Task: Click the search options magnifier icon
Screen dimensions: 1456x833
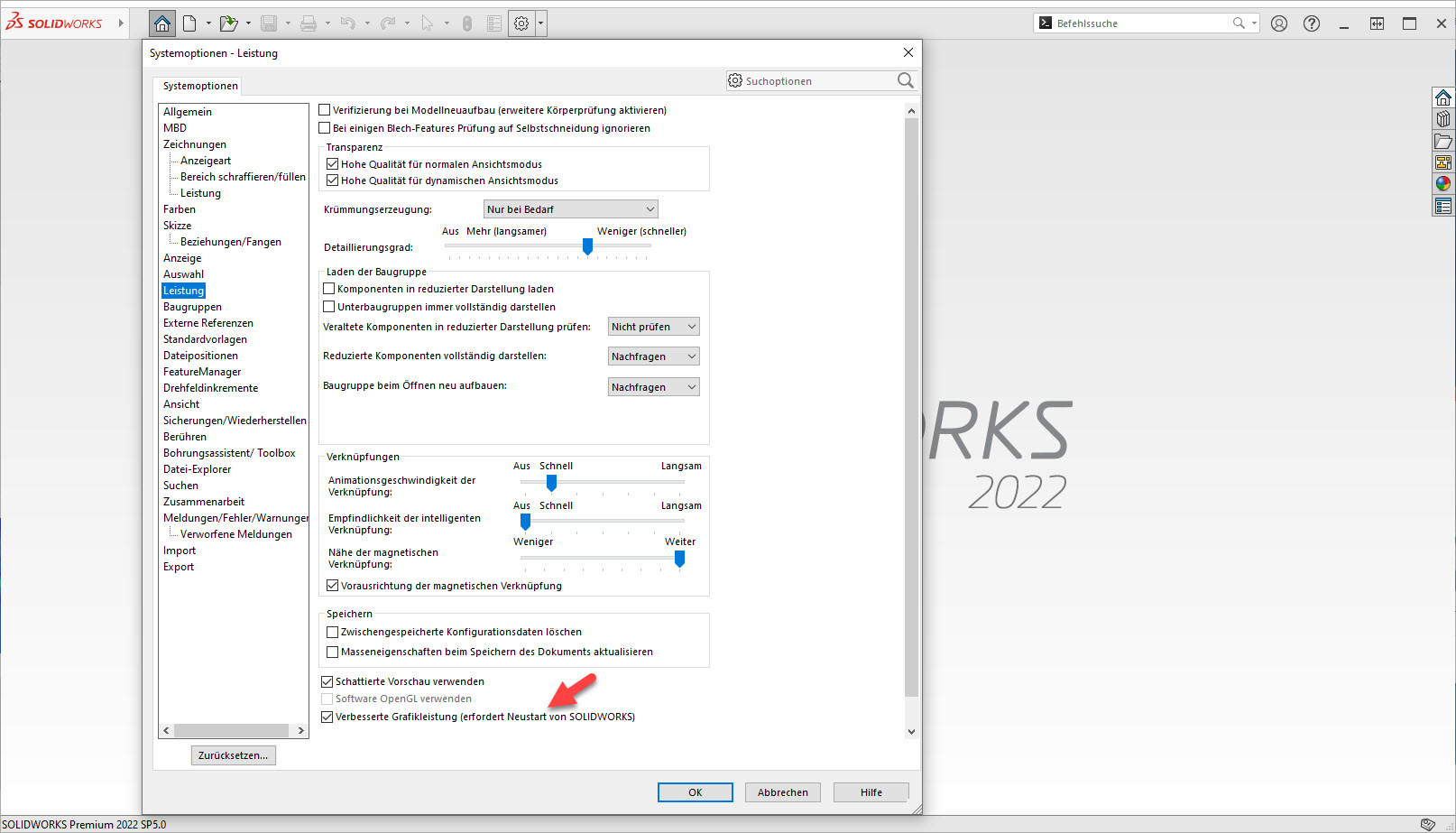Action: click(906, 81)
